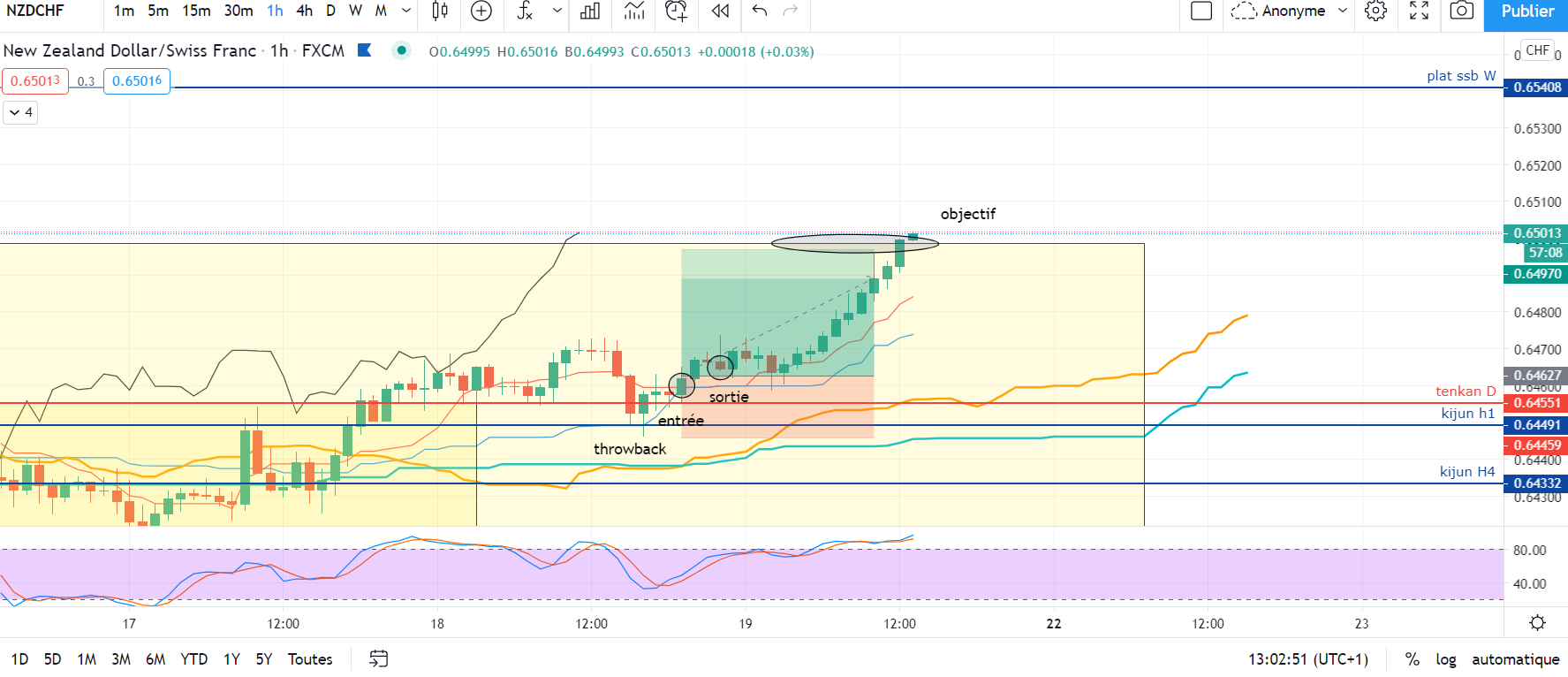Image resolution: width=1568 pixels, height=677 pixels.
Task: Click the flag icon beside FXCM
Action: [x=364, y=50]
